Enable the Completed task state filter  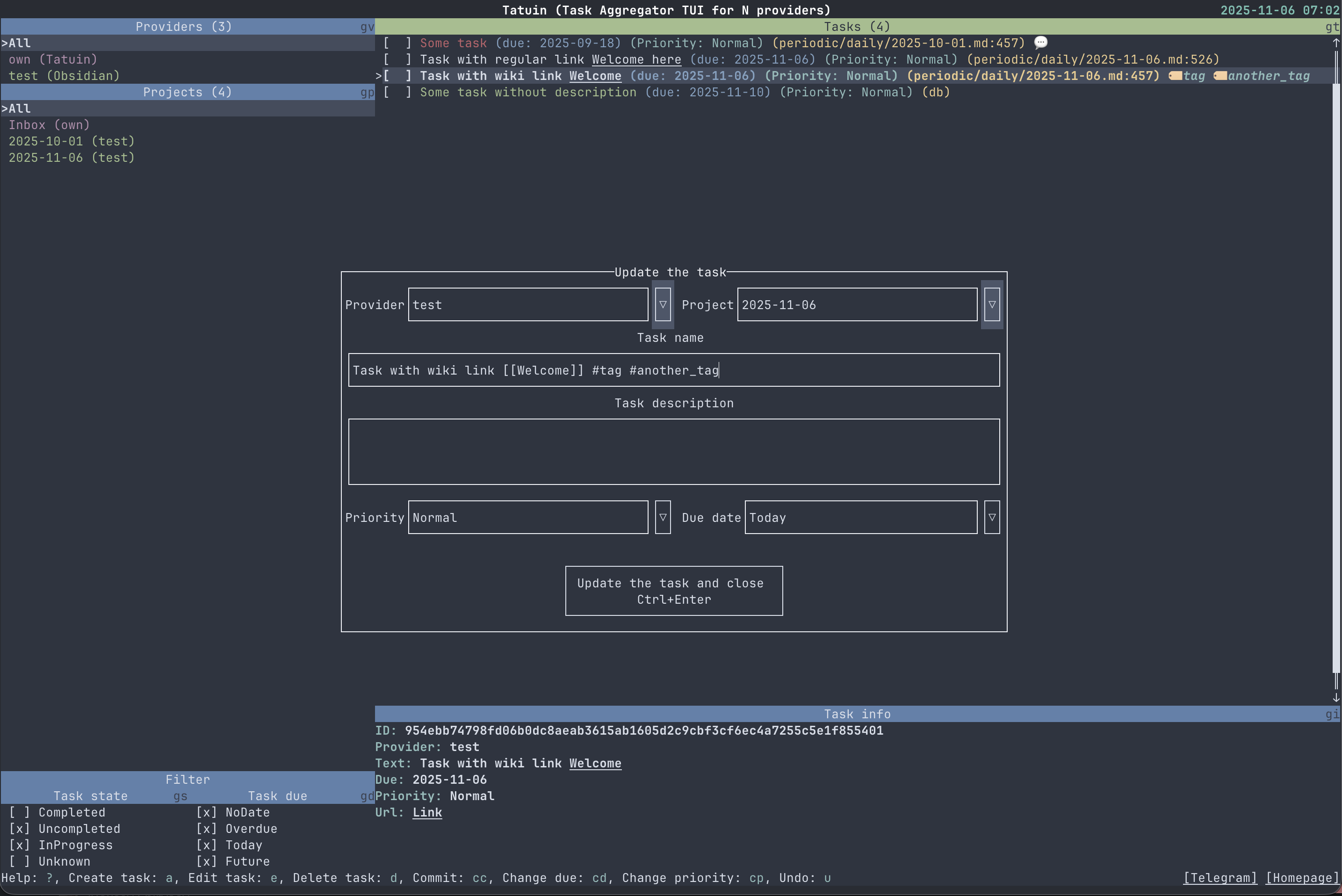tap(20, 812)
